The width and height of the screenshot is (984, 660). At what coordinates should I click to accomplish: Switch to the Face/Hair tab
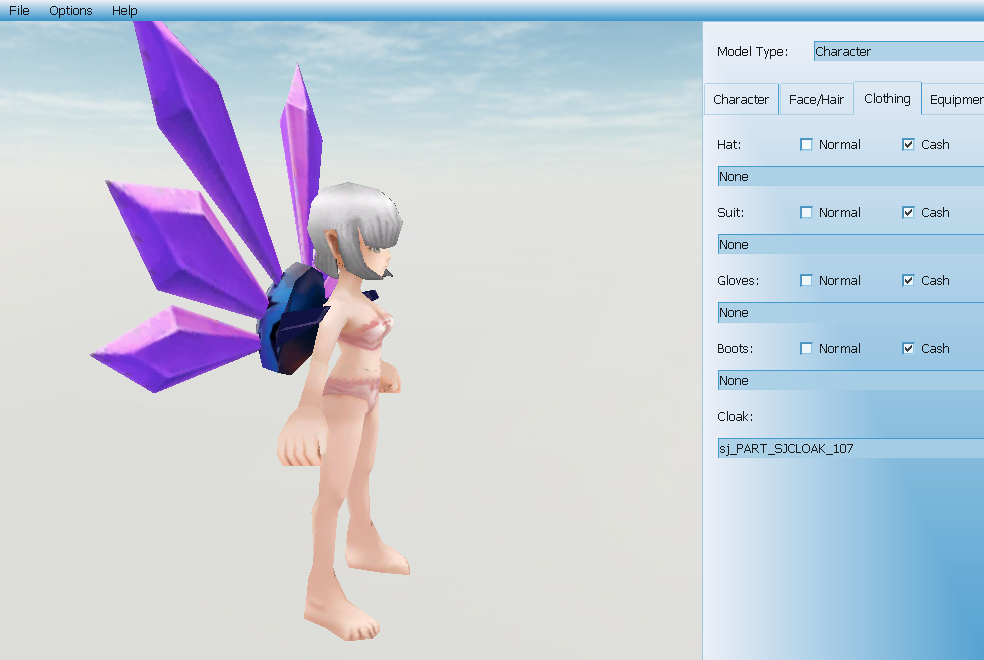816,100
